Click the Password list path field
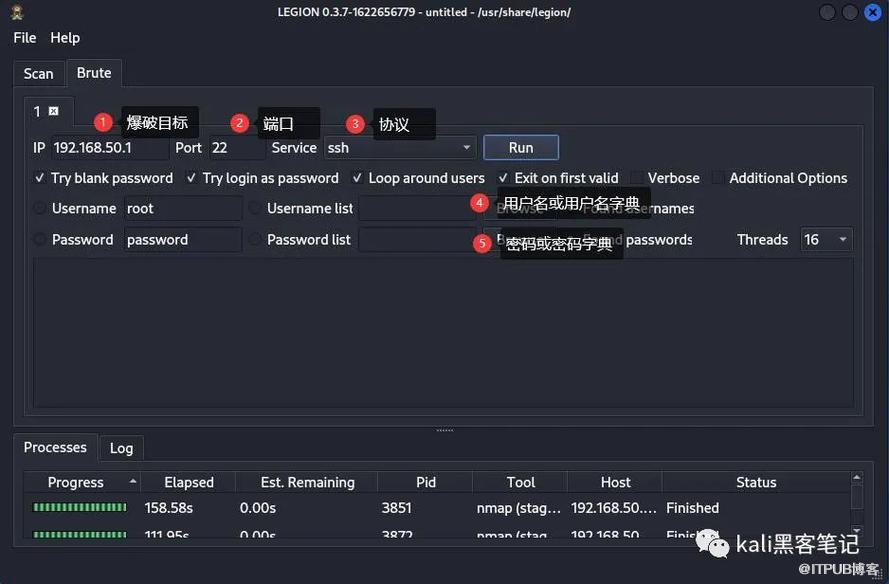Screen dimensions: 889x584 [x=417, y=240]
